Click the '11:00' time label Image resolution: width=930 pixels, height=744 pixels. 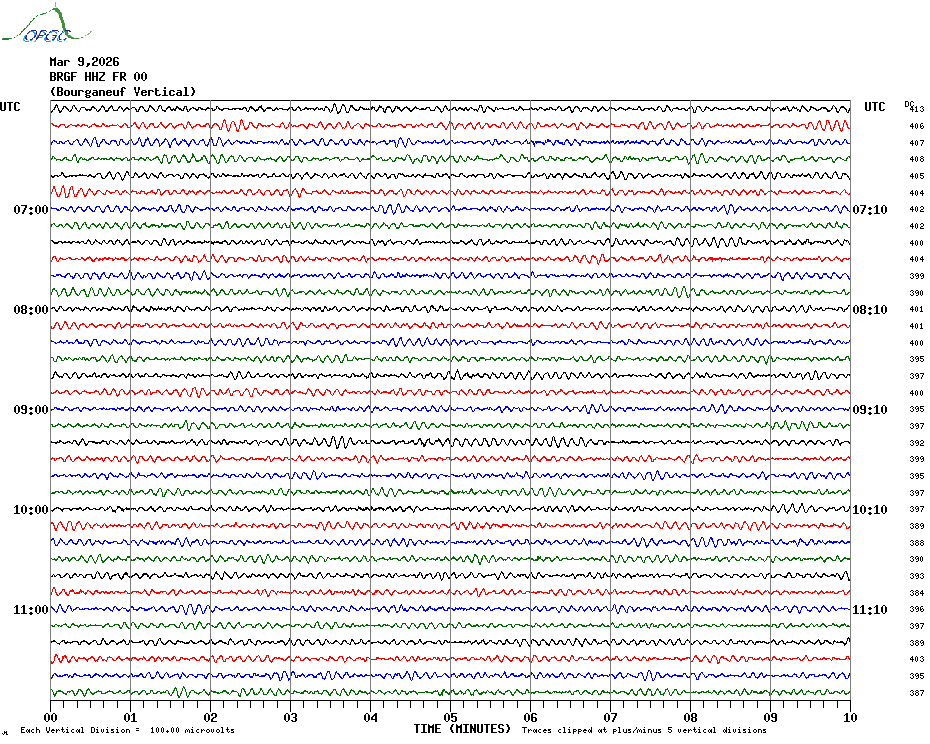click(31, 610)
